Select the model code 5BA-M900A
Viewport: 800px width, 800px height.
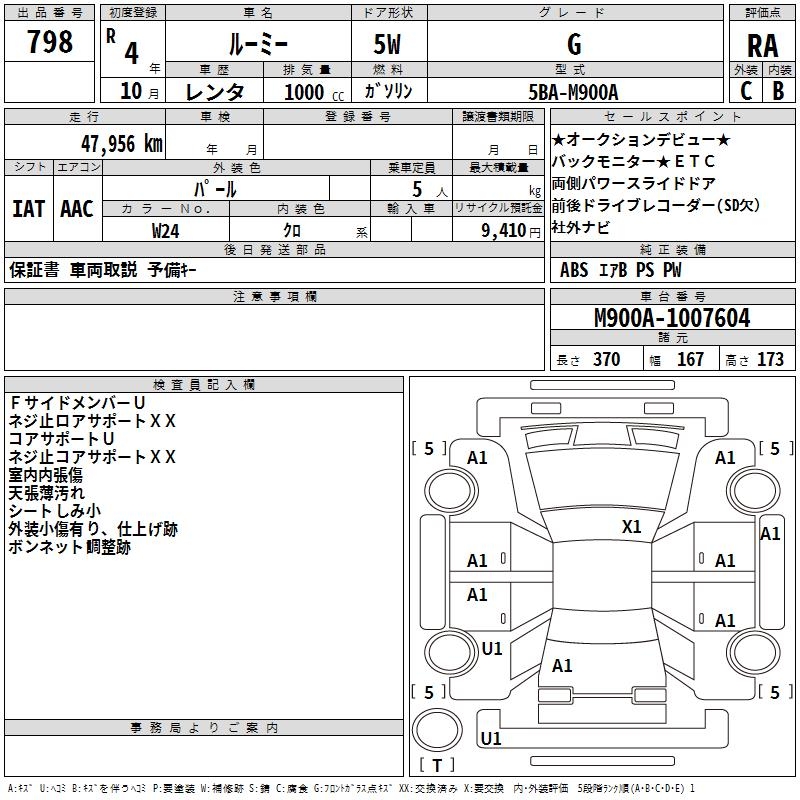tap(573, 92)
